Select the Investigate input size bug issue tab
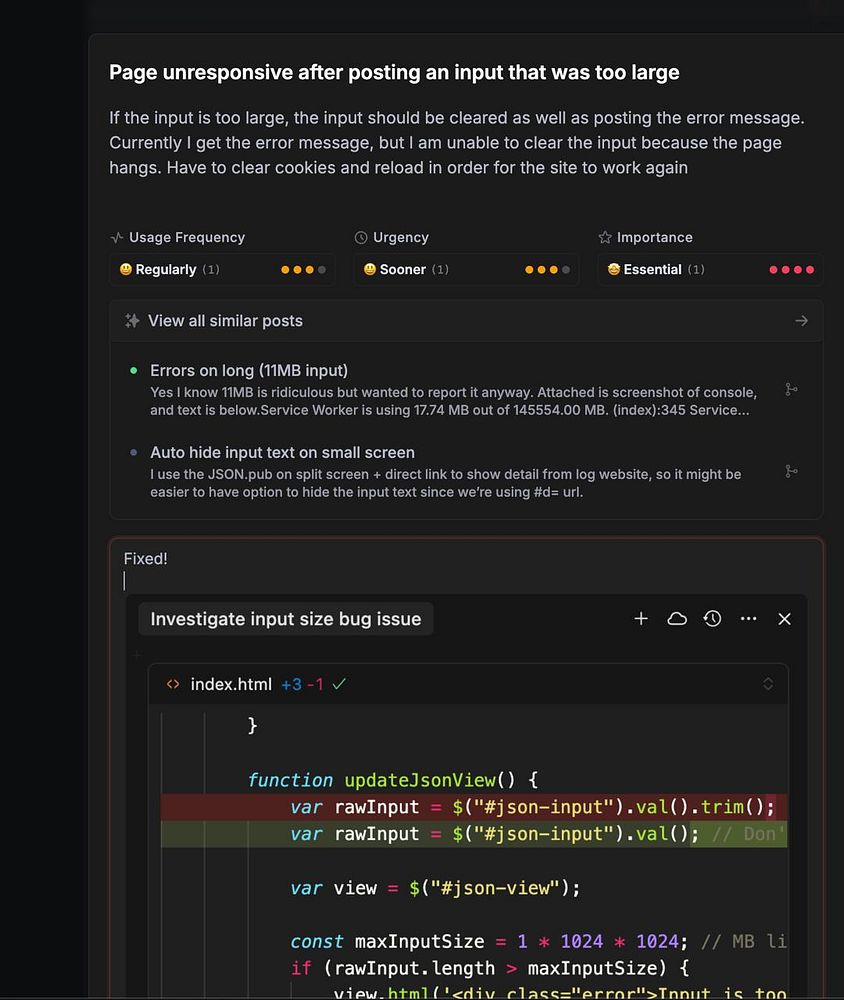The height and width of the screenshot is (1000, 844). (286, 619)
